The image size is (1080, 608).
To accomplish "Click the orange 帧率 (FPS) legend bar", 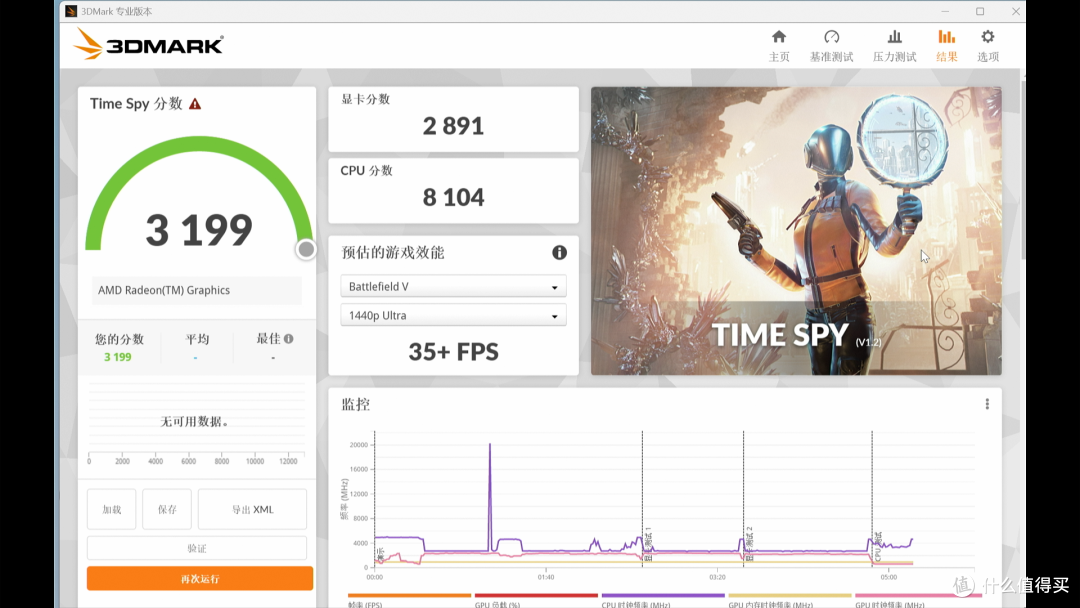I will pyautogui.click(x=409, y=596).
